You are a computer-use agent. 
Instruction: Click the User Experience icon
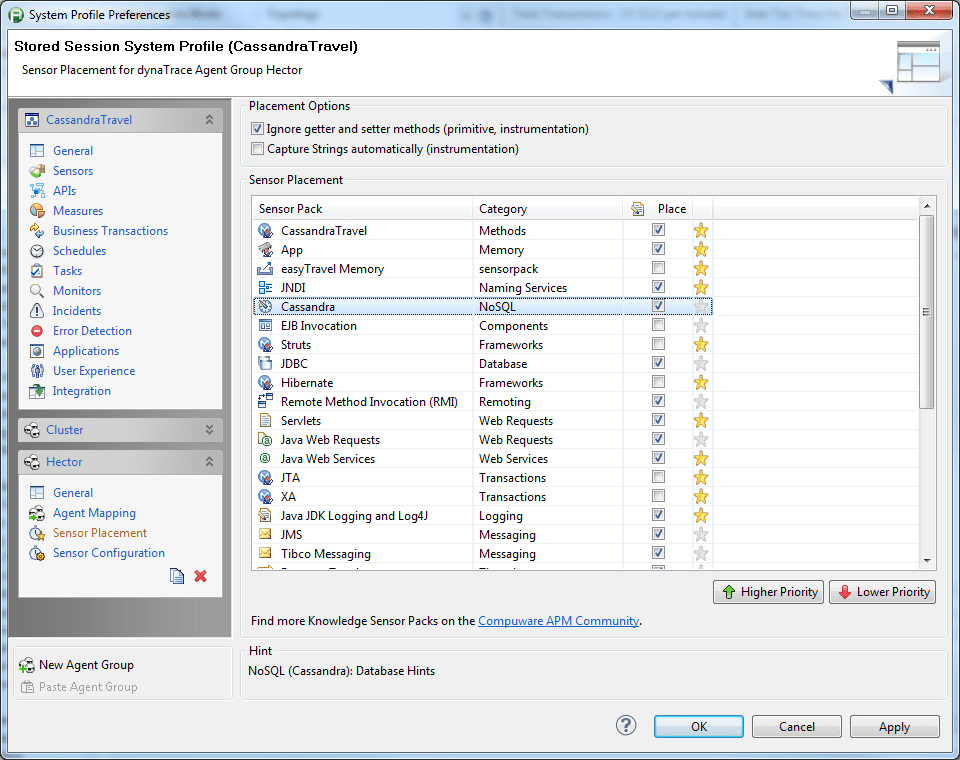click(x=37, y=371)
